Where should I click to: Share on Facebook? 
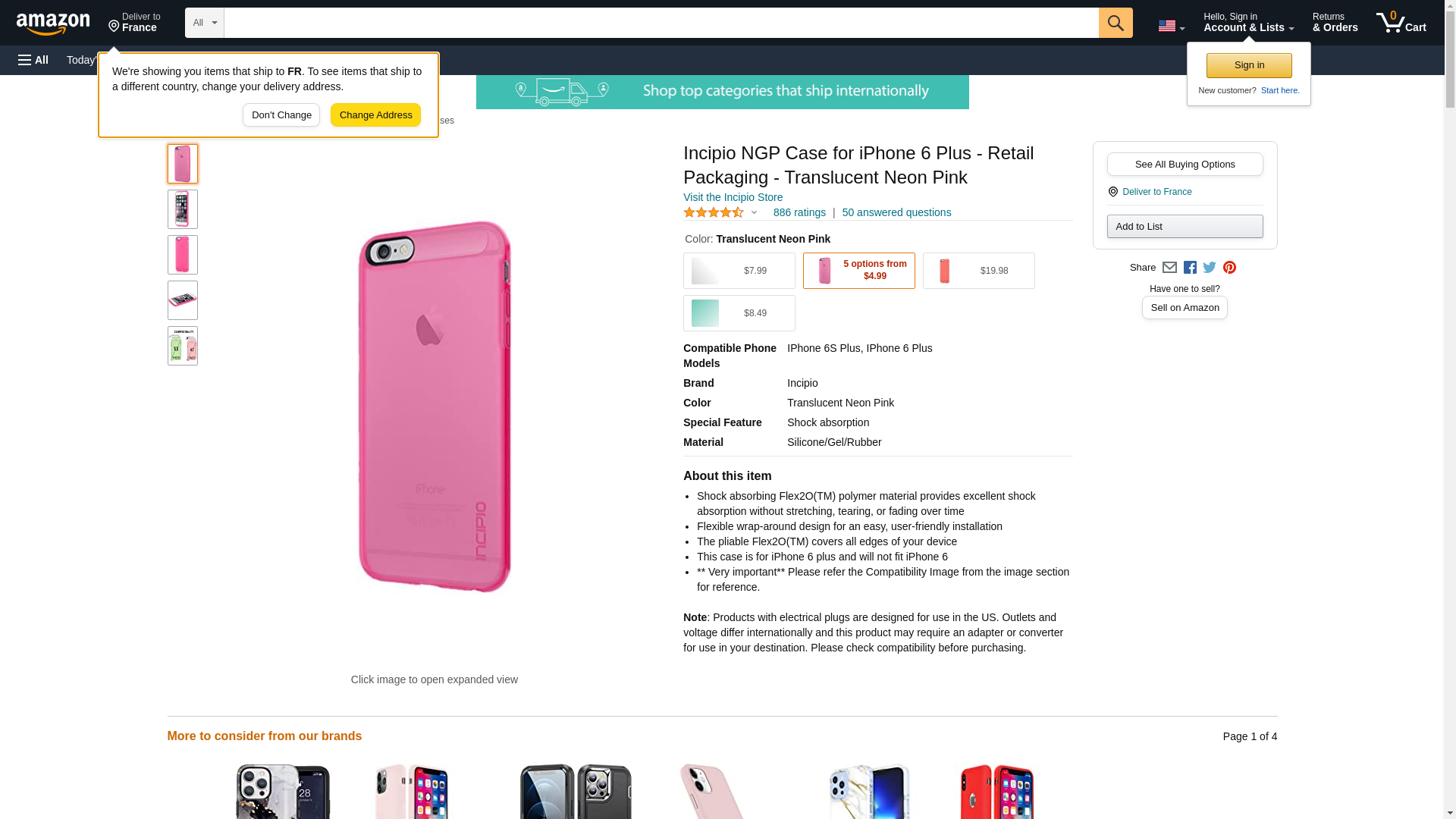pyautogui.click(x=1190, y=268)
